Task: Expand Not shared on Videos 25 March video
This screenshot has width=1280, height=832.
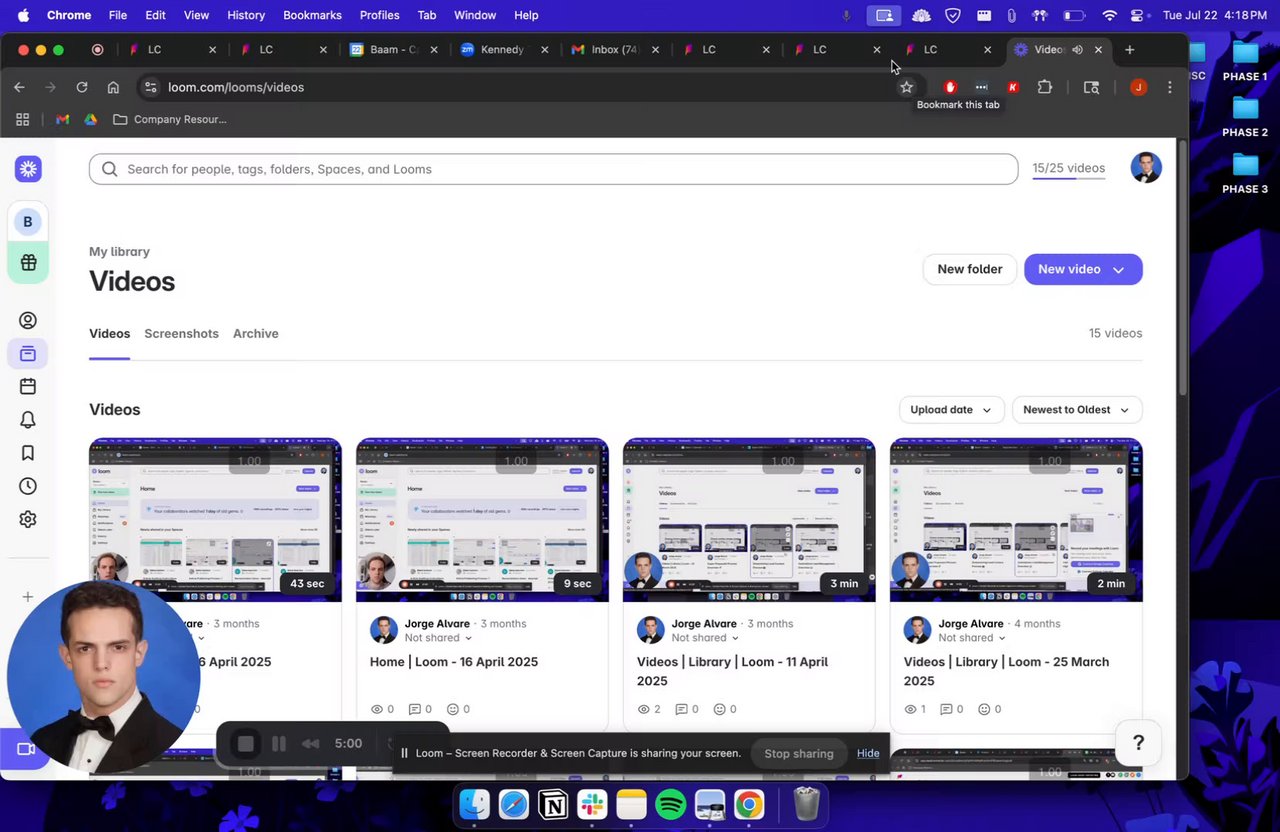Action: (x=973, y=638)
